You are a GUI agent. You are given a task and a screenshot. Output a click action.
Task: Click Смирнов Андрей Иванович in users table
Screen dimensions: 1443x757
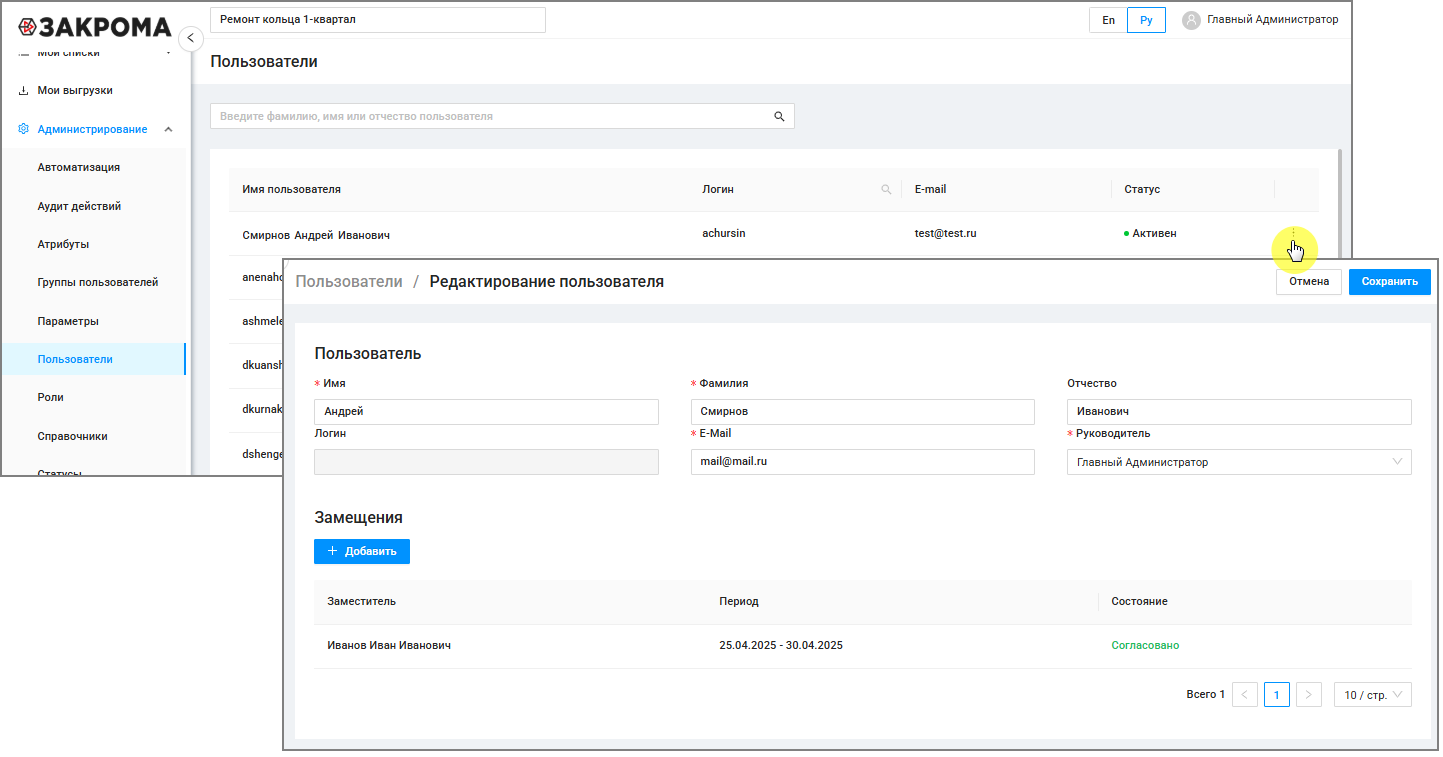[x=316, y=235]
